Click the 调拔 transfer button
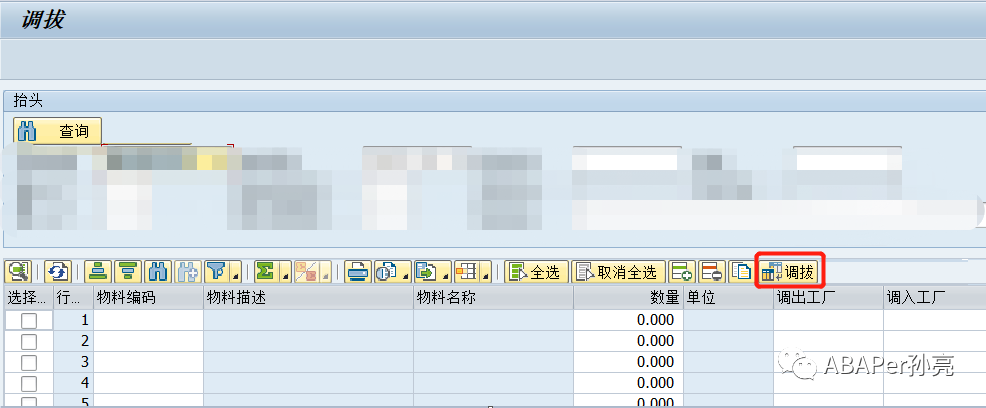Screen dimensions: 986x408 [x=789, y=272]
